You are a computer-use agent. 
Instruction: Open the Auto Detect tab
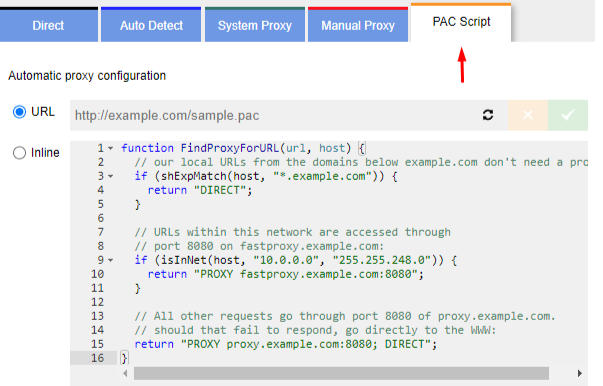[151, 25]
